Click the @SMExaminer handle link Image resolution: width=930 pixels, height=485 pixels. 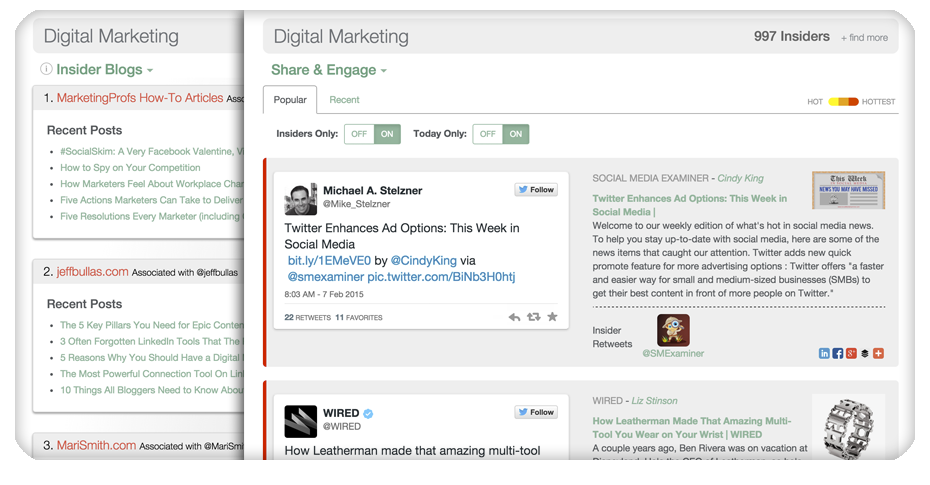673,353
